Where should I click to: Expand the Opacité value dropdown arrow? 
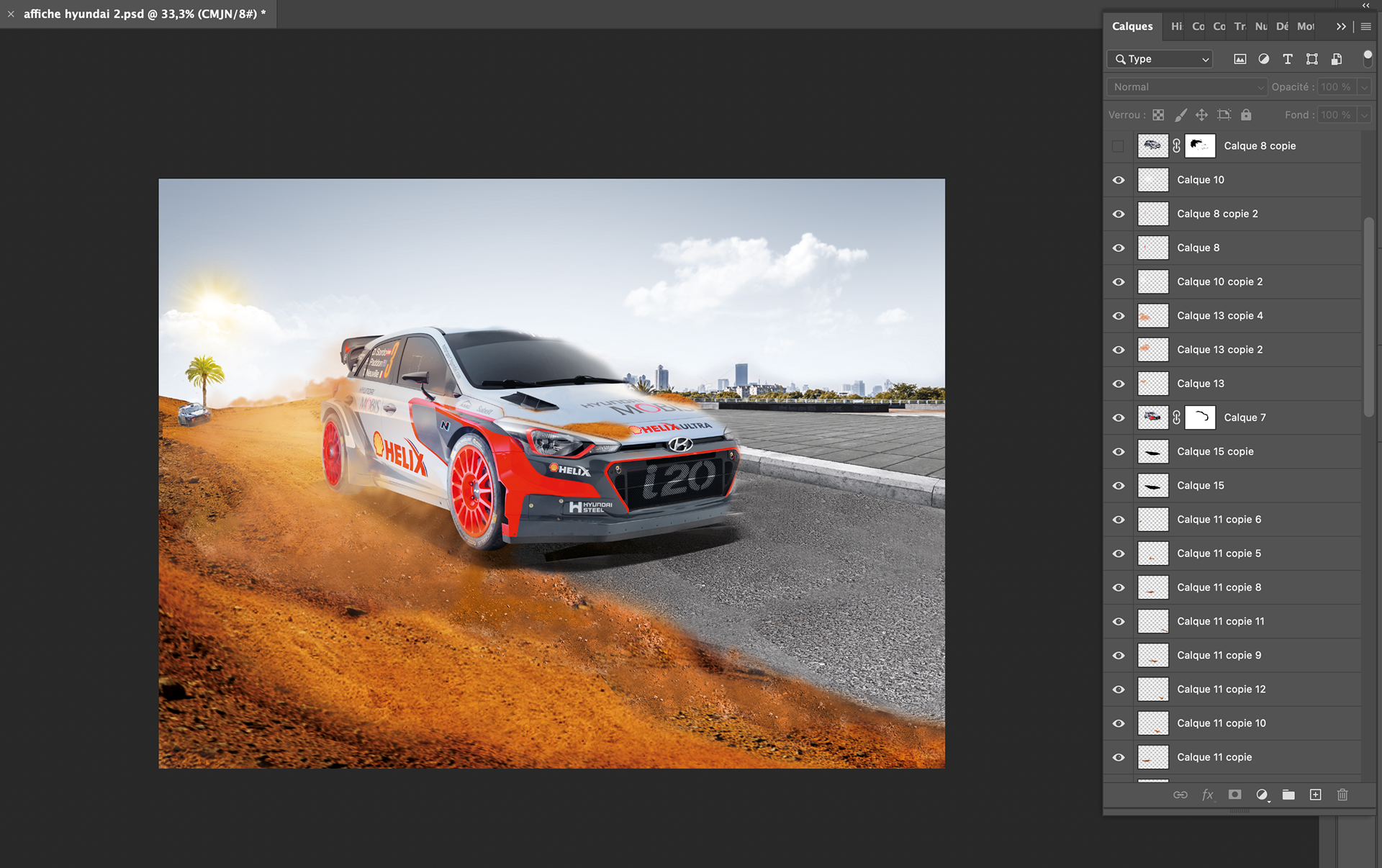(x=1364, y=87)
